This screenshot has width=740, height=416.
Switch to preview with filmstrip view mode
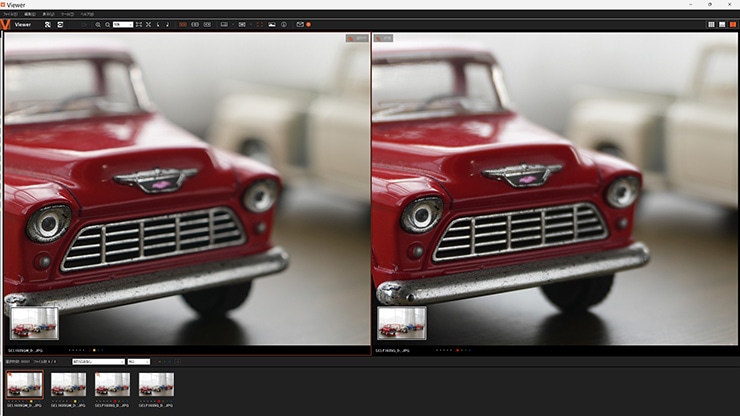tap(722, 25)
